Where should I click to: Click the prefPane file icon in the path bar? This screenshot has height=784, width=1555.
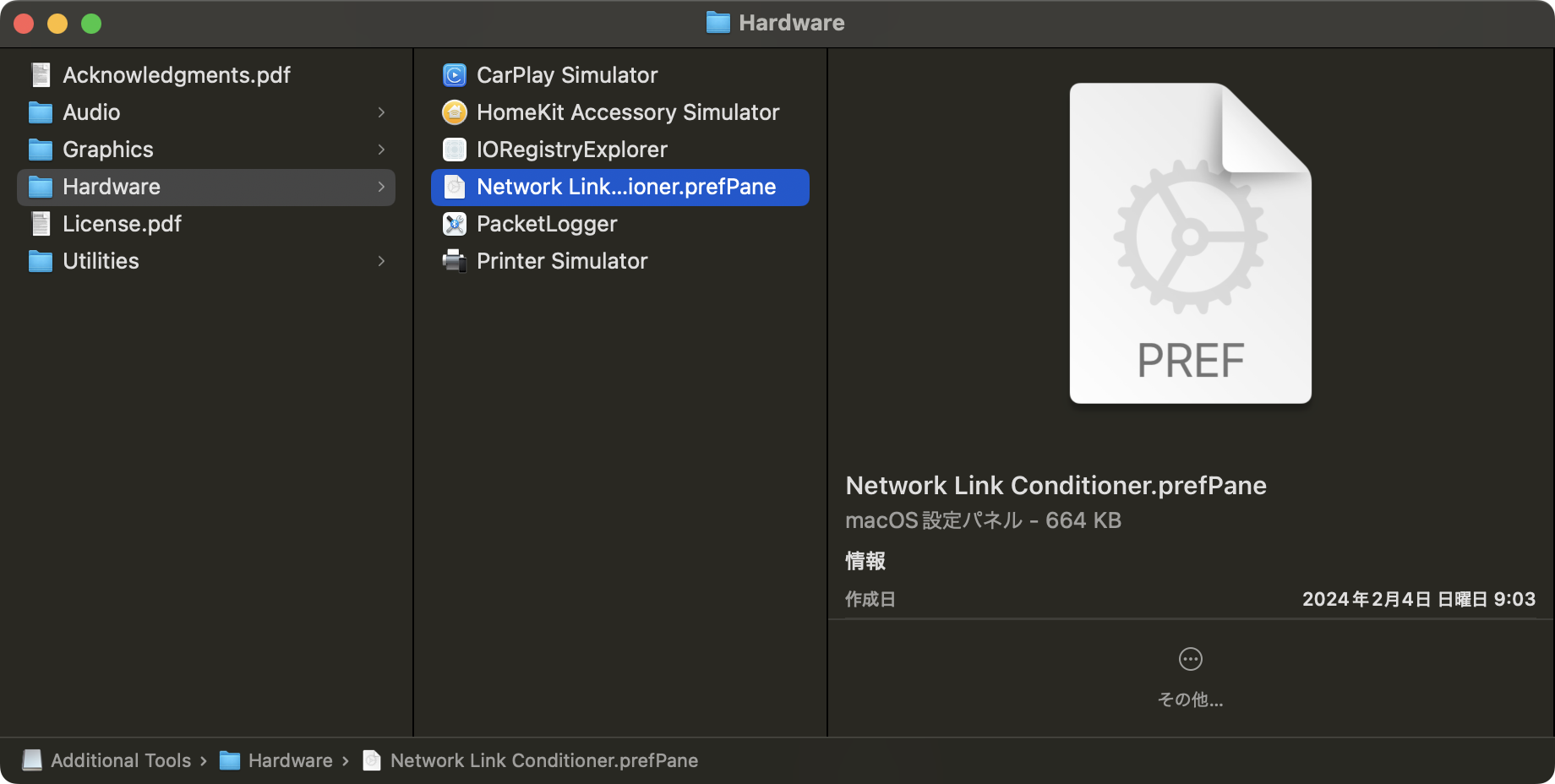372,760
